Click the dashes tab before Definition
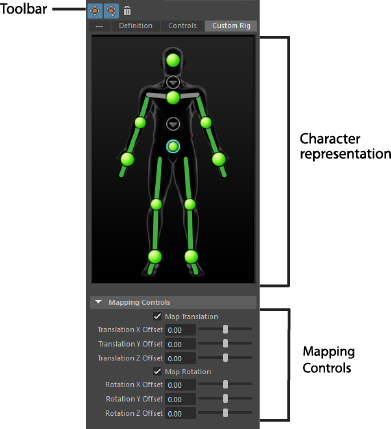 click(x=99, y=26)
